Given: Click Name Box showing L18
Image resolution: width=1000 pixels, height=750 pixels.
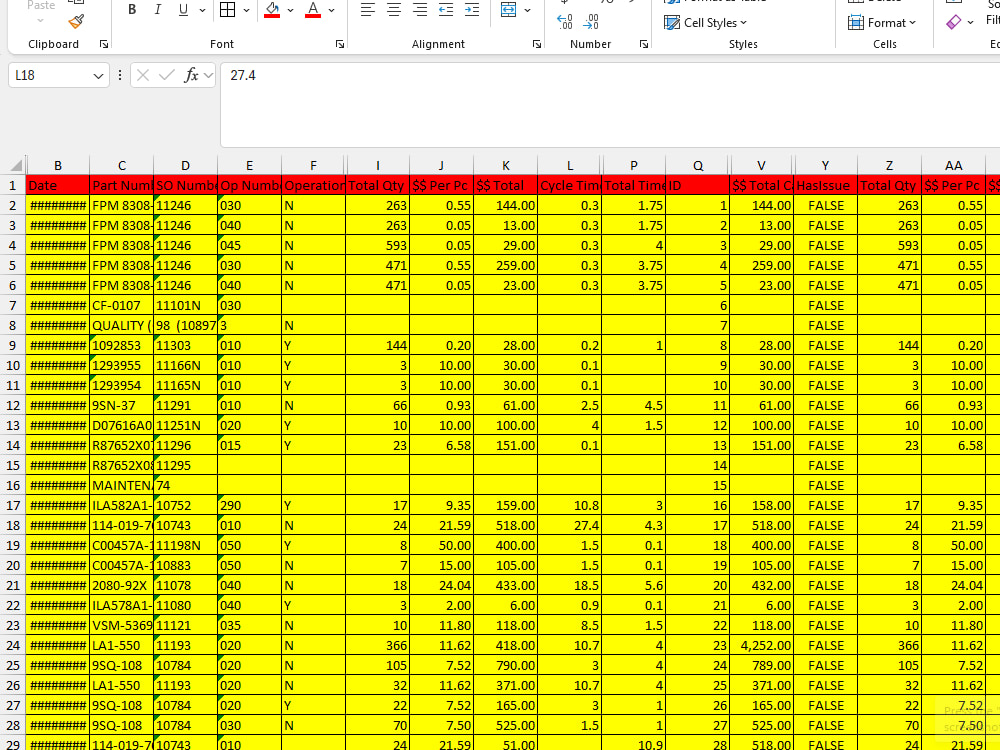Looking at the screenshot, I should tap(51, 75).
